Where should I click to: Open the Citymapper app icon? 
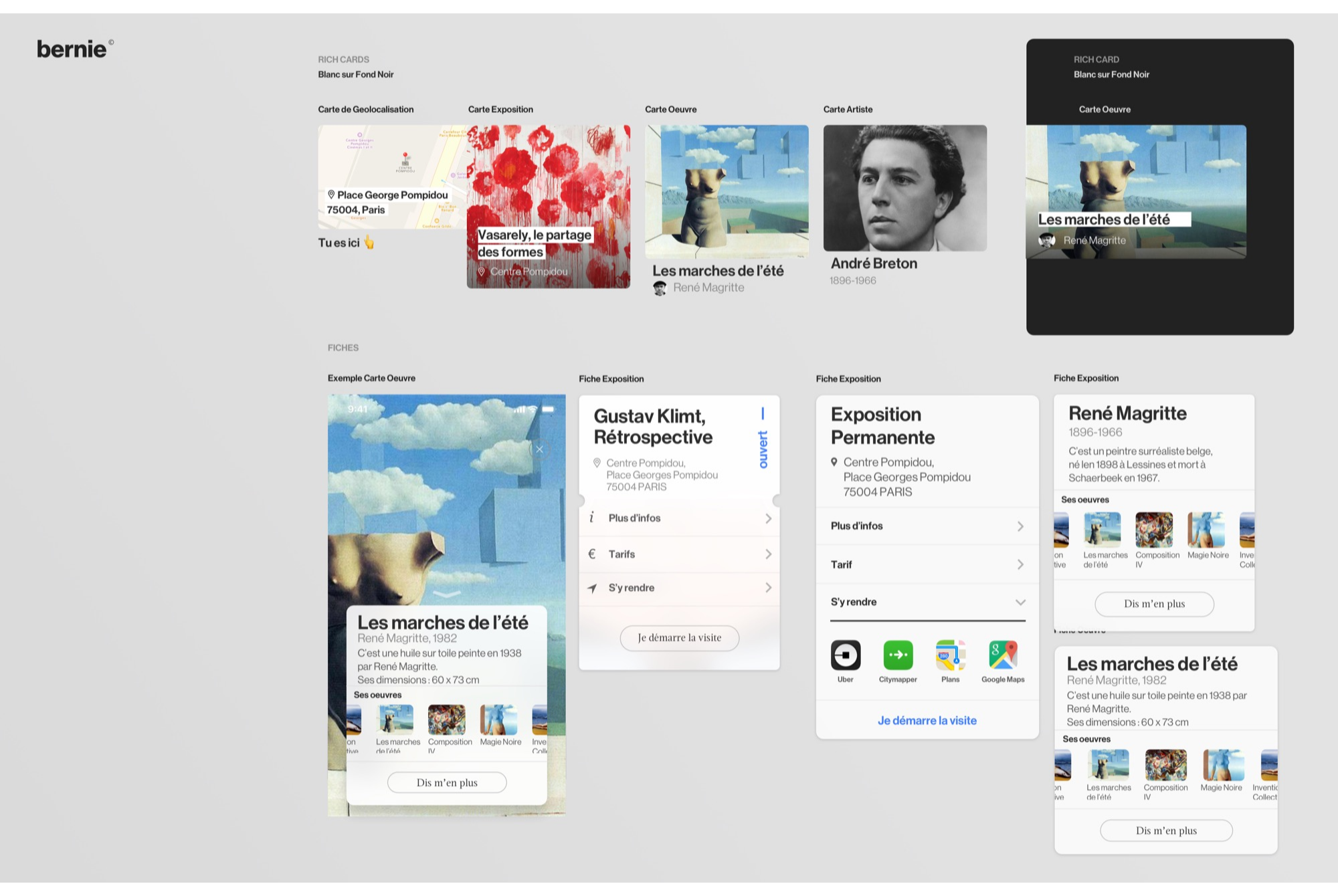point(898,655)
